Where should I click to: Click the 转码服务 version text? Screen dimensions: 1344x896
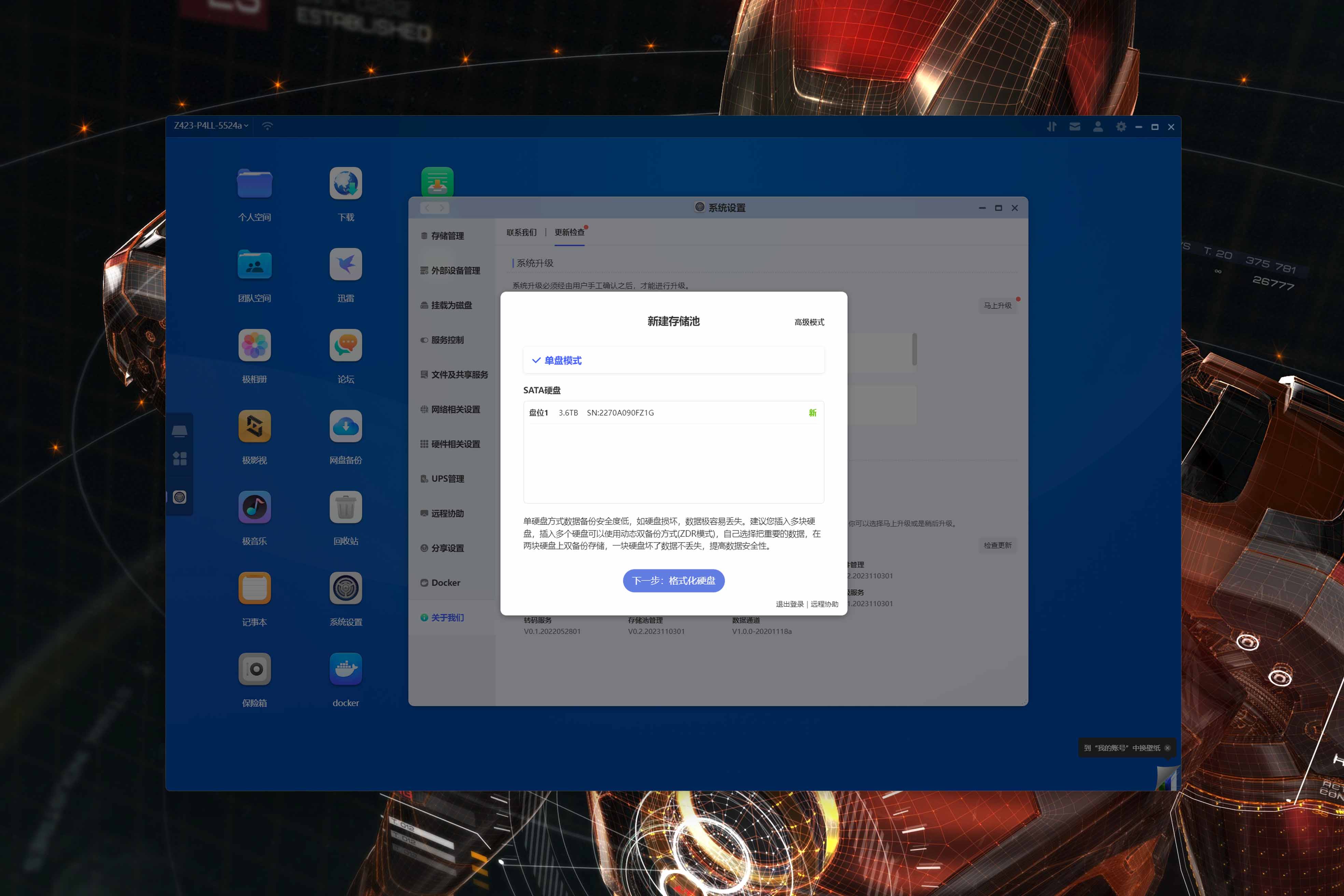[551, 626]
